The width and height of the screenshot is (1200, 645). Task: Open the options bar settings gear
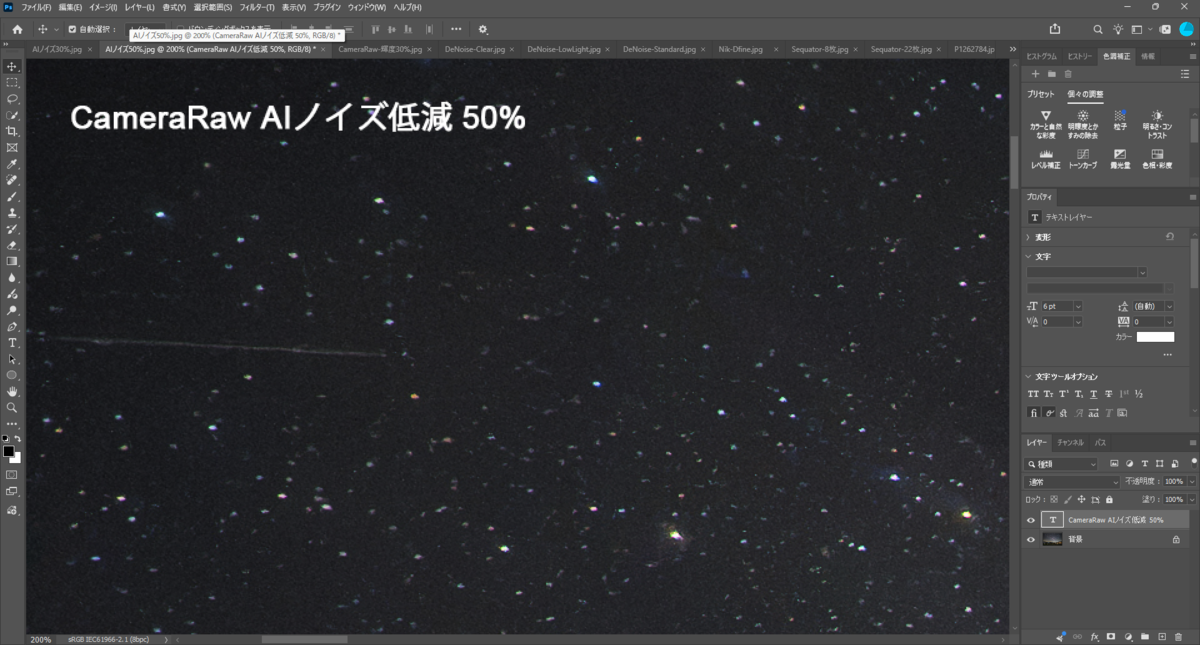pyautogui.click(x=484, y=29)
